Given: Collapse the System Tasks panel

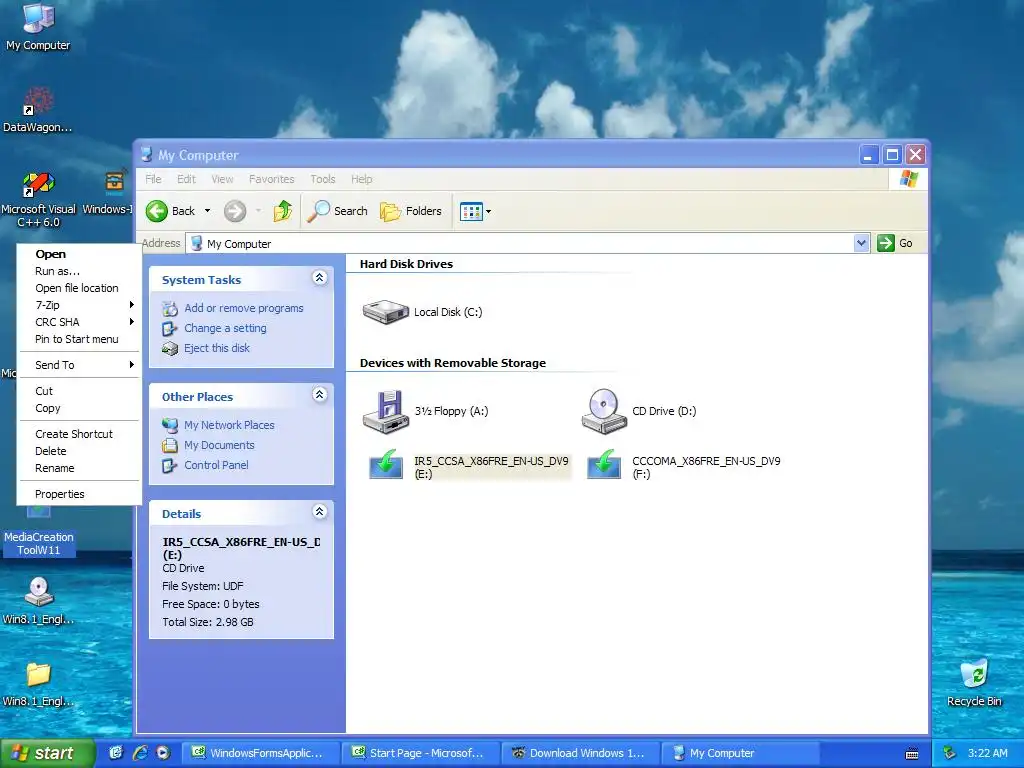Looking at the screenshot, I should pos(319,278).
